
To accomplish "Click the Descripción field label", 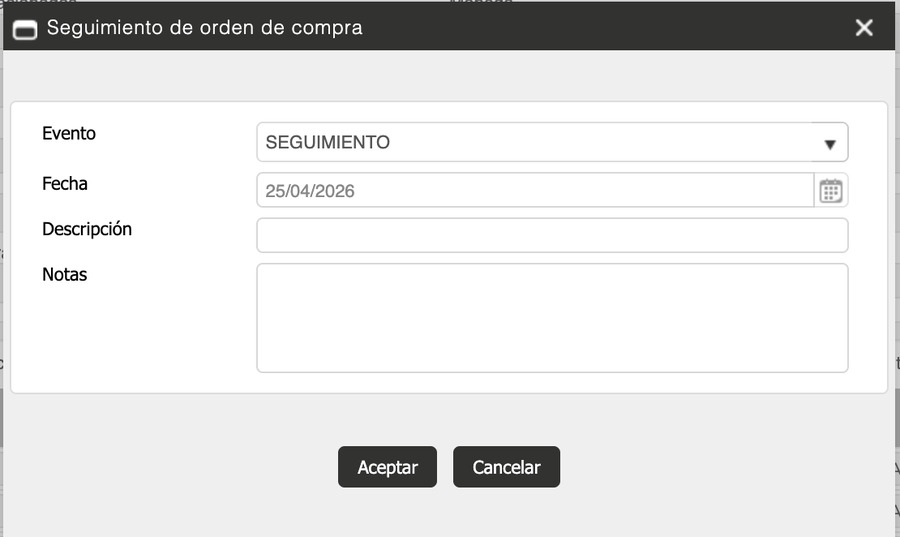I will coord(87,229).
